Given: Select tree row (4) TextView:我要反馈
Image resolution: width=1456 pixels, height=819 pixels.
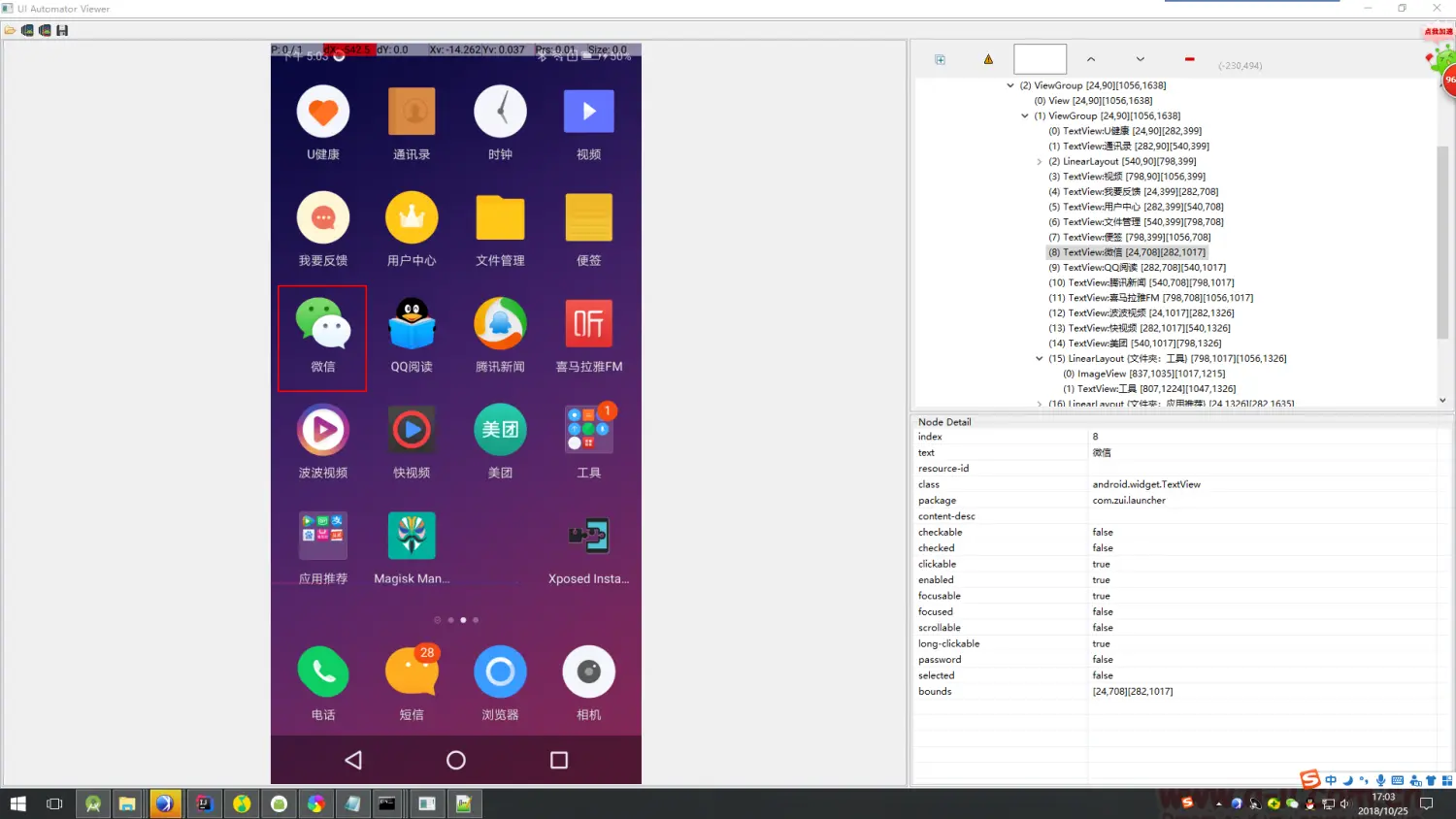Looking at the screenshot, I should (1133, 192).
